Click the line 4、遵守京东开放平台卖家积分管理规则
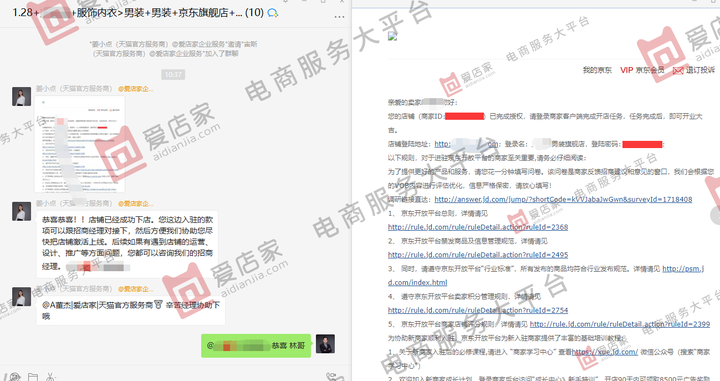This screenshot has height=381, width=720. tap(464, 297)
